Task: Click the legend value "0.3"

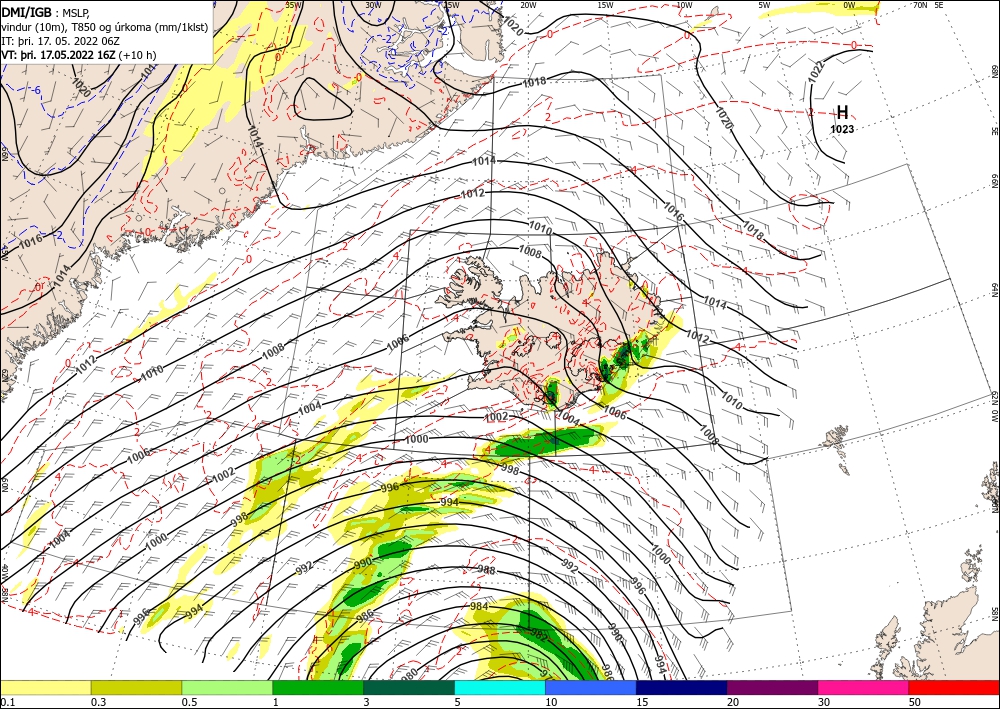Action: click(x=98, y=702)
